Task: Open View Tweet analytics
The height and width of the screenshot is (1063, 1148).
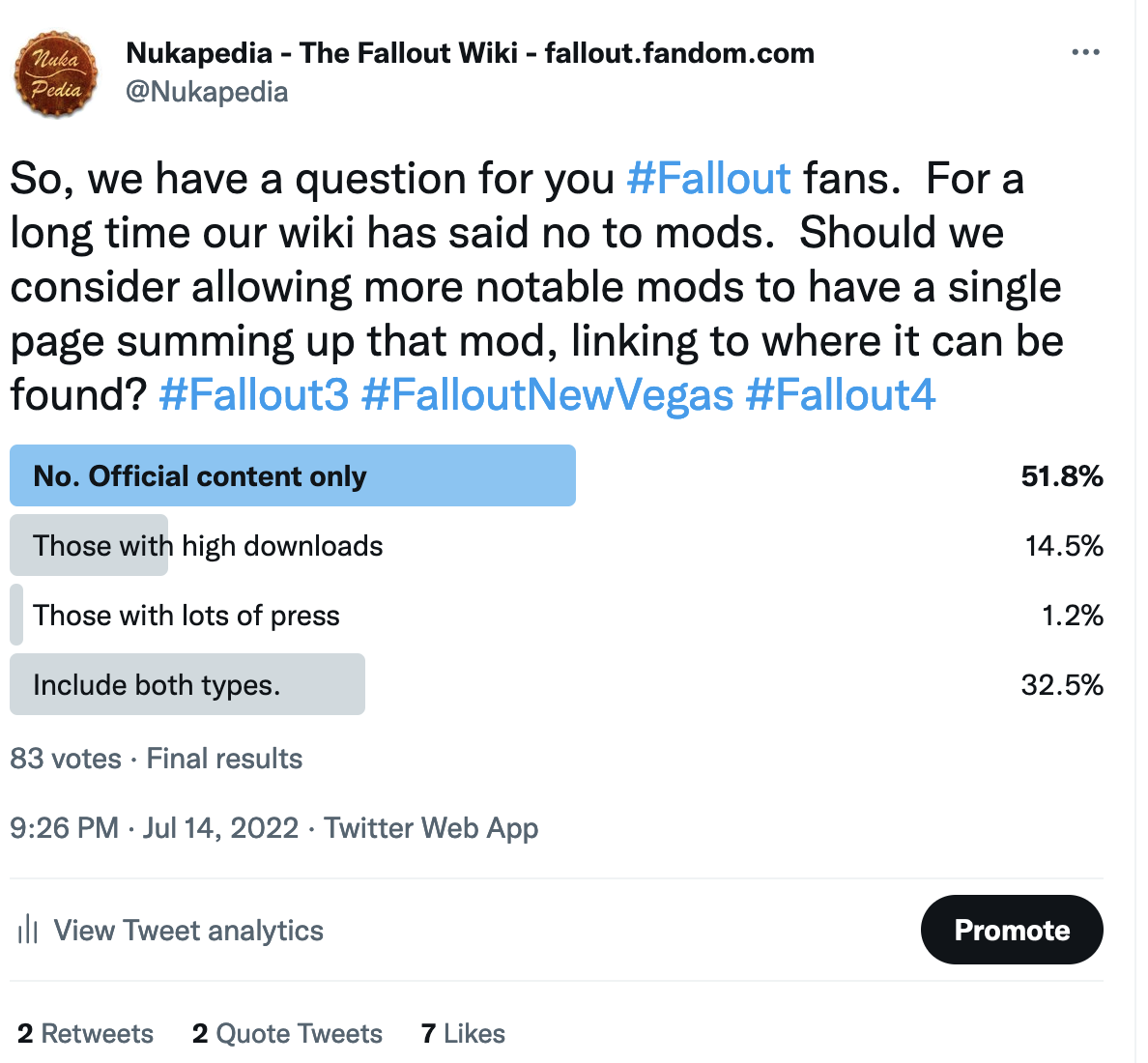Action: click(x=188, y=930)
